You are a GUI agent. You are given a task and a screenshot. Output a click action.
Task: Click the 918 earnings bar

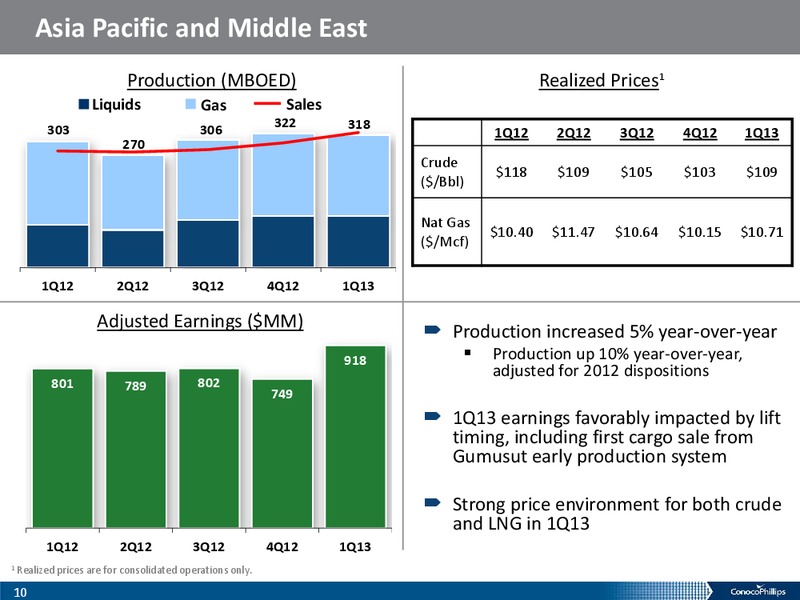356,437
